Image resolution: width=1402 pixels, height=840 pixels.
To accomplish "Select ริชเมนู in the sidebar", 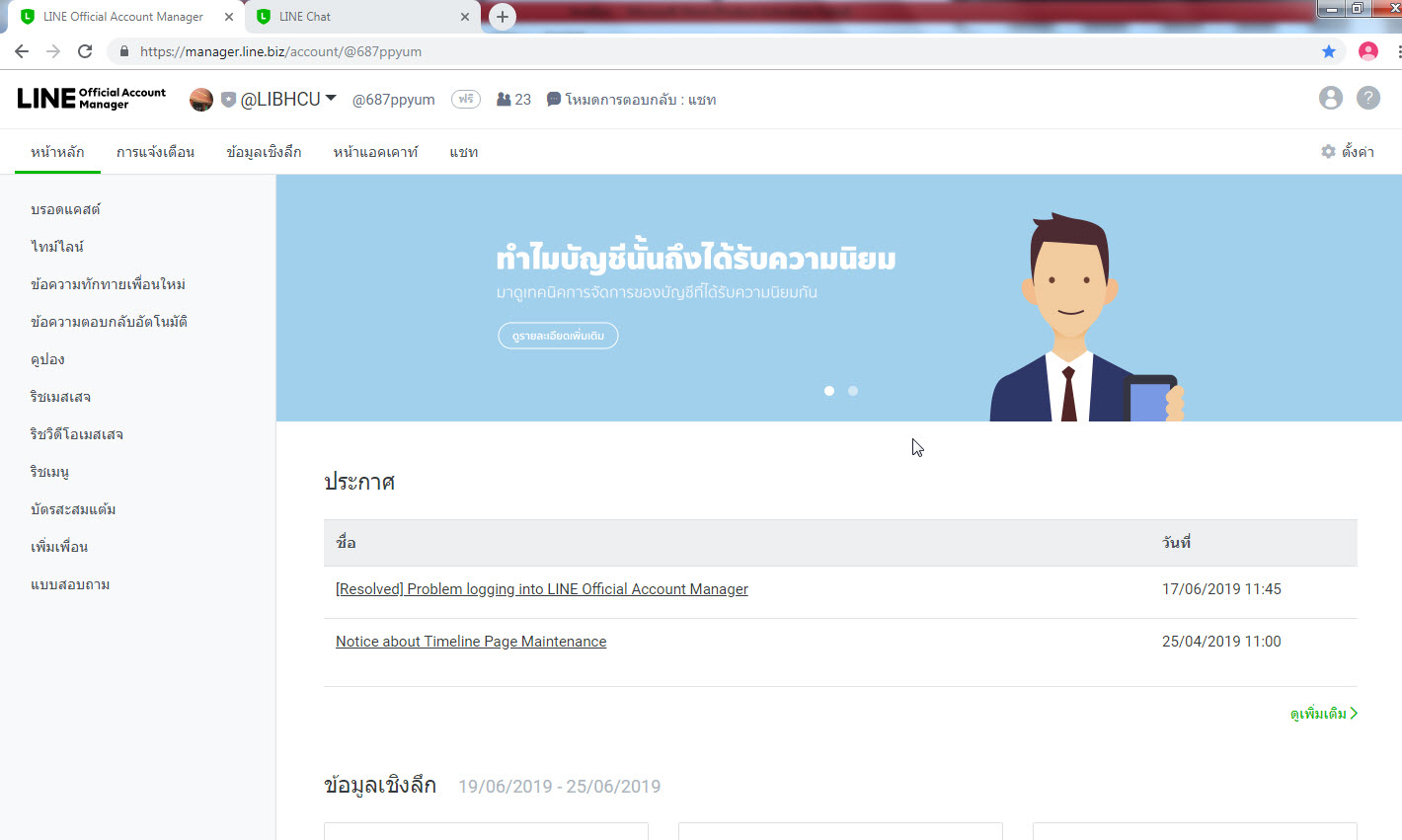I will (x=49, y=472).
